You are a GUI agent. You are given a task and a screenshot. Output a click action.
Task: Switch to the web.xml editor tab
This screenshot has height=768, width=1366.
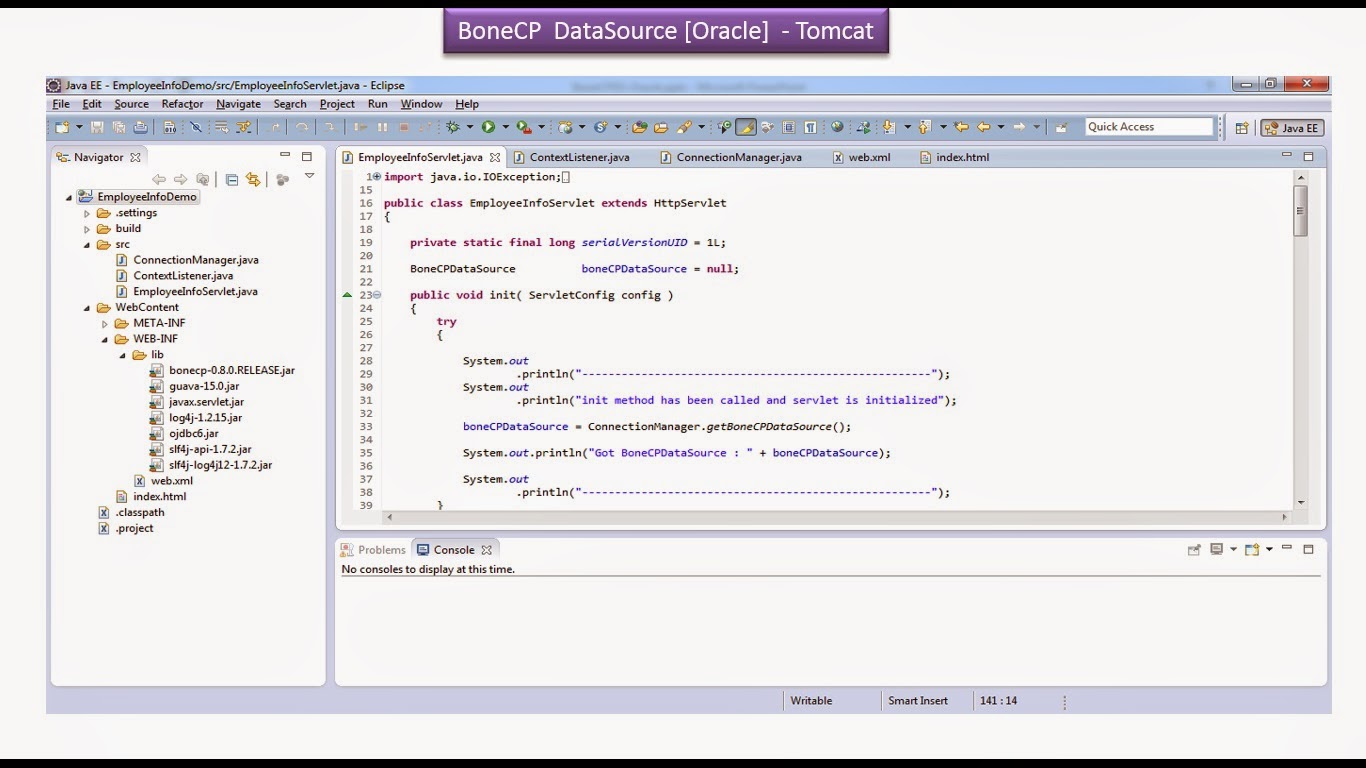click(861, 157)
